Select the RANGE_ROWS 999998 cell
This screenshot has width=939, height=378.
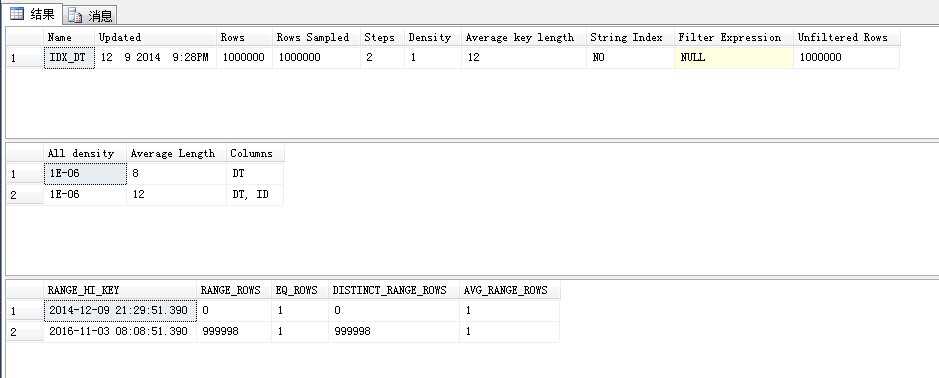(x=234, y=331)
